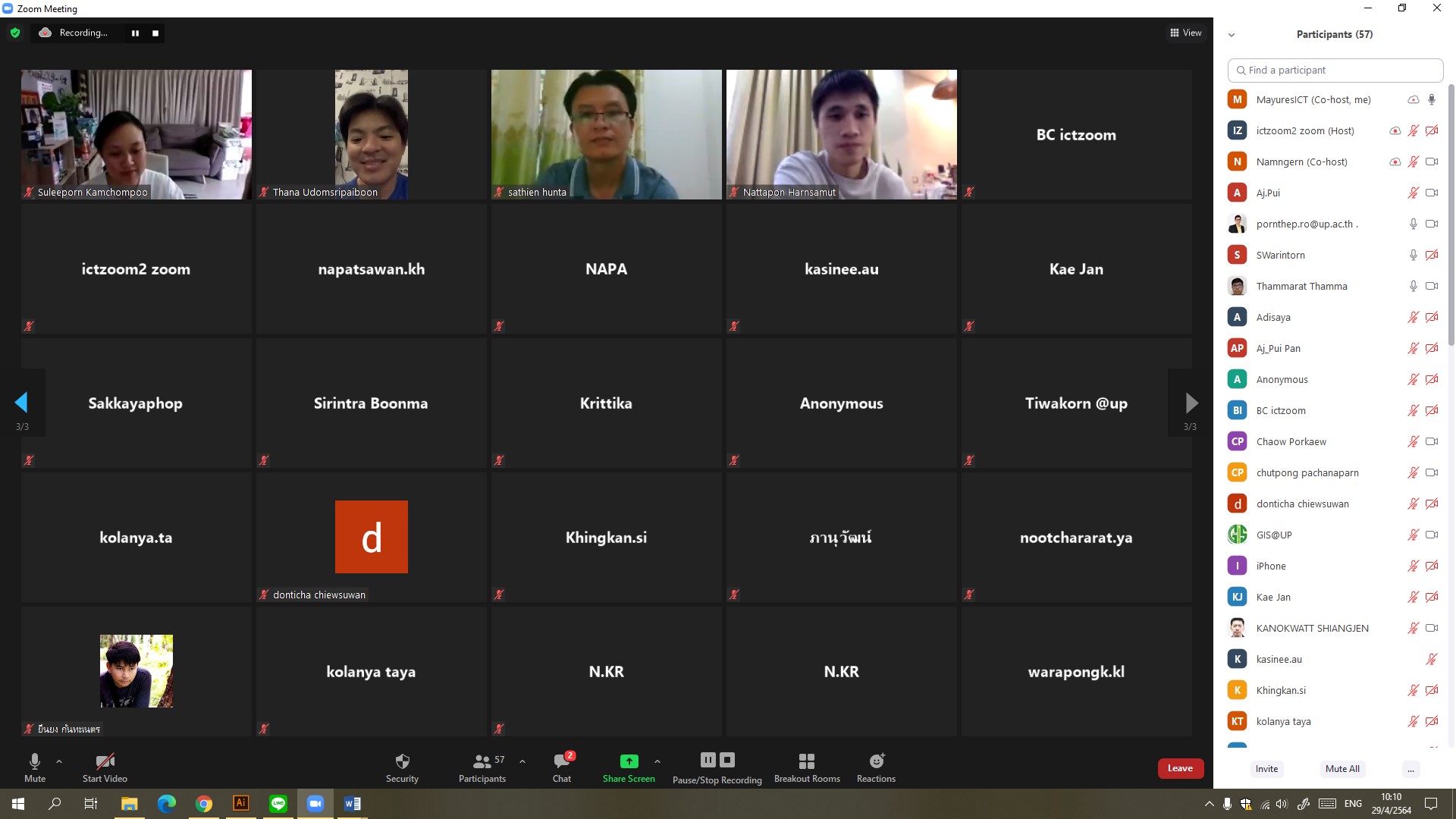Click Mute All button
Image resolution: width=1456 pixels, height=819 pixels.
[x=1342, y=769]
